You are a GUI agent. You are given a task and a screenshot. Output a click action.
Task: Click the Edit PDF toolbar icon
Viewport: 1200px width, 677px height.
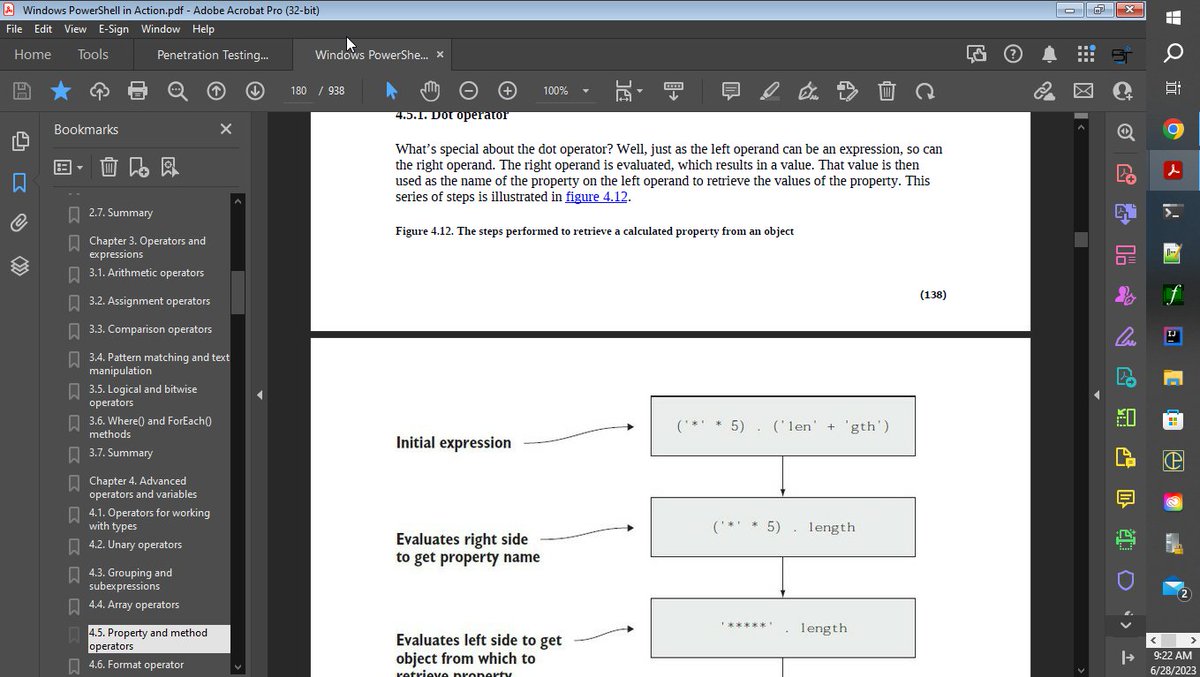(847, 91)
